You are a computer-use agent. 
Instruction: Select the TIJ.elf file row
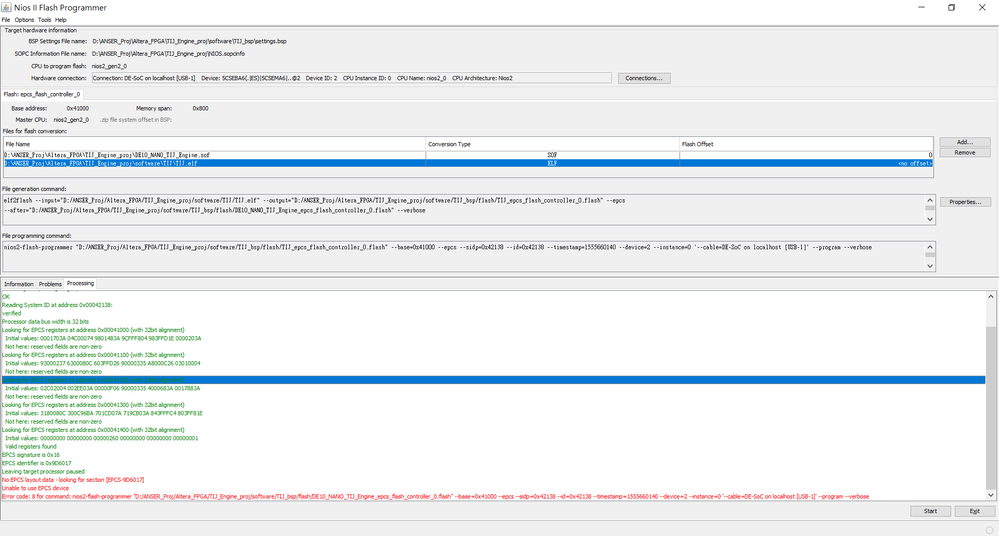pos(468,163)
